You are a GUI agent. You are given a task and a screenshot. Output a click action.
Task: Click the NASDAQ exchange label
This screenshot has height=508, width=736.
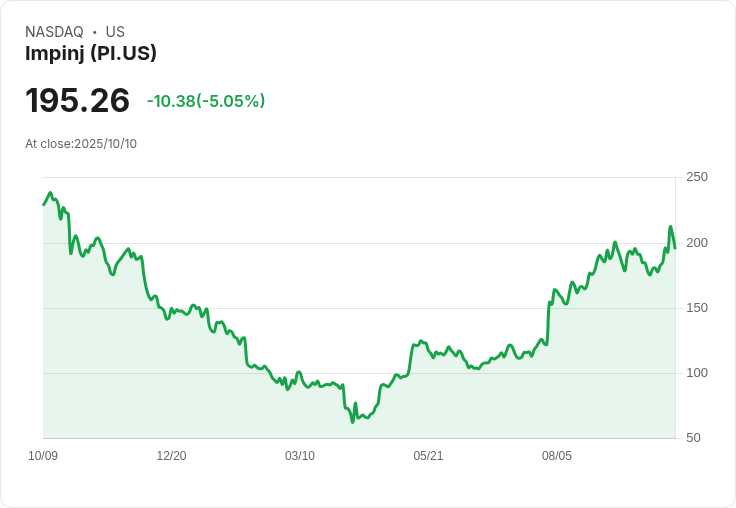click(x=54, y=32)
